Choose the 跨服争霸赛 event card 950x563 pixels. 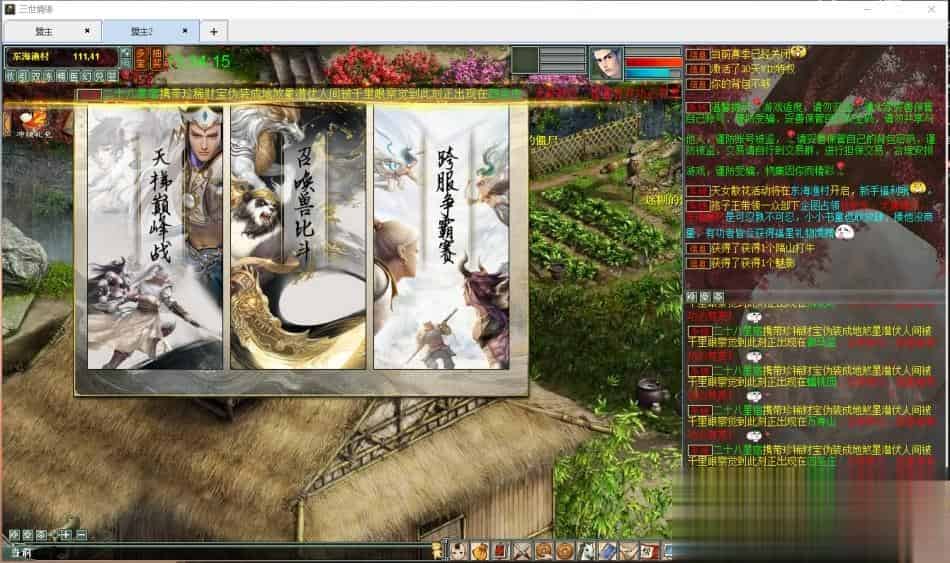pos(441,237)
